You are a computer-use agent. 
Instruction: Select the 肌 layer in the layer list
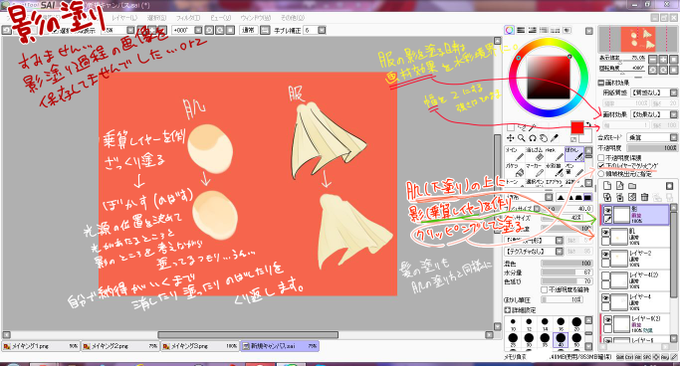click(635, 237)
